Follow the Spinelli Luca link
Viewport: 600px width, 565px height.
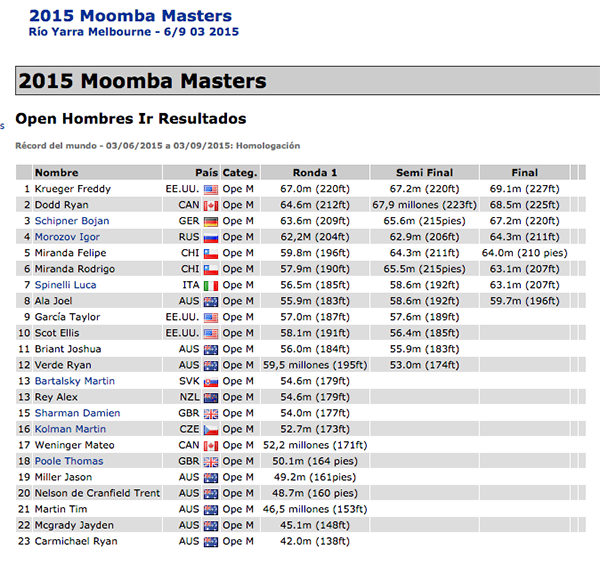pos(65,285)
